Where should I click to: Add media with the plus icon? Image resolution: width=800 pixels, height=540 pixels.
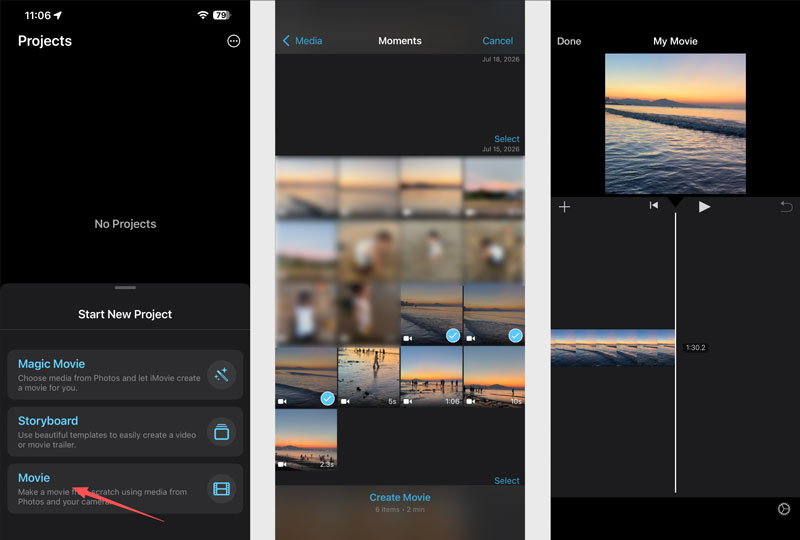pos(564,207)
